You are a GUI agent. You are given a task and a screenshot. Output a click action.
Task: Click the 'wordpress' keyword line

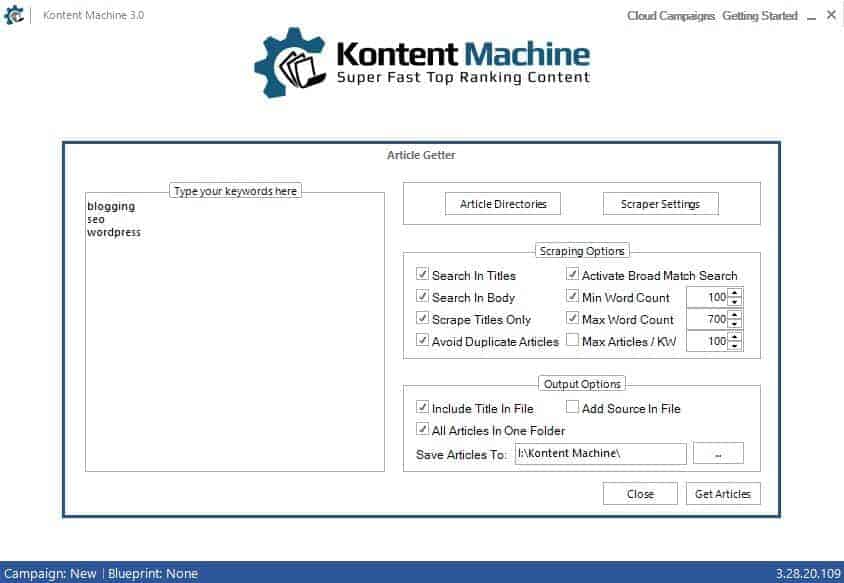[114, 233]
